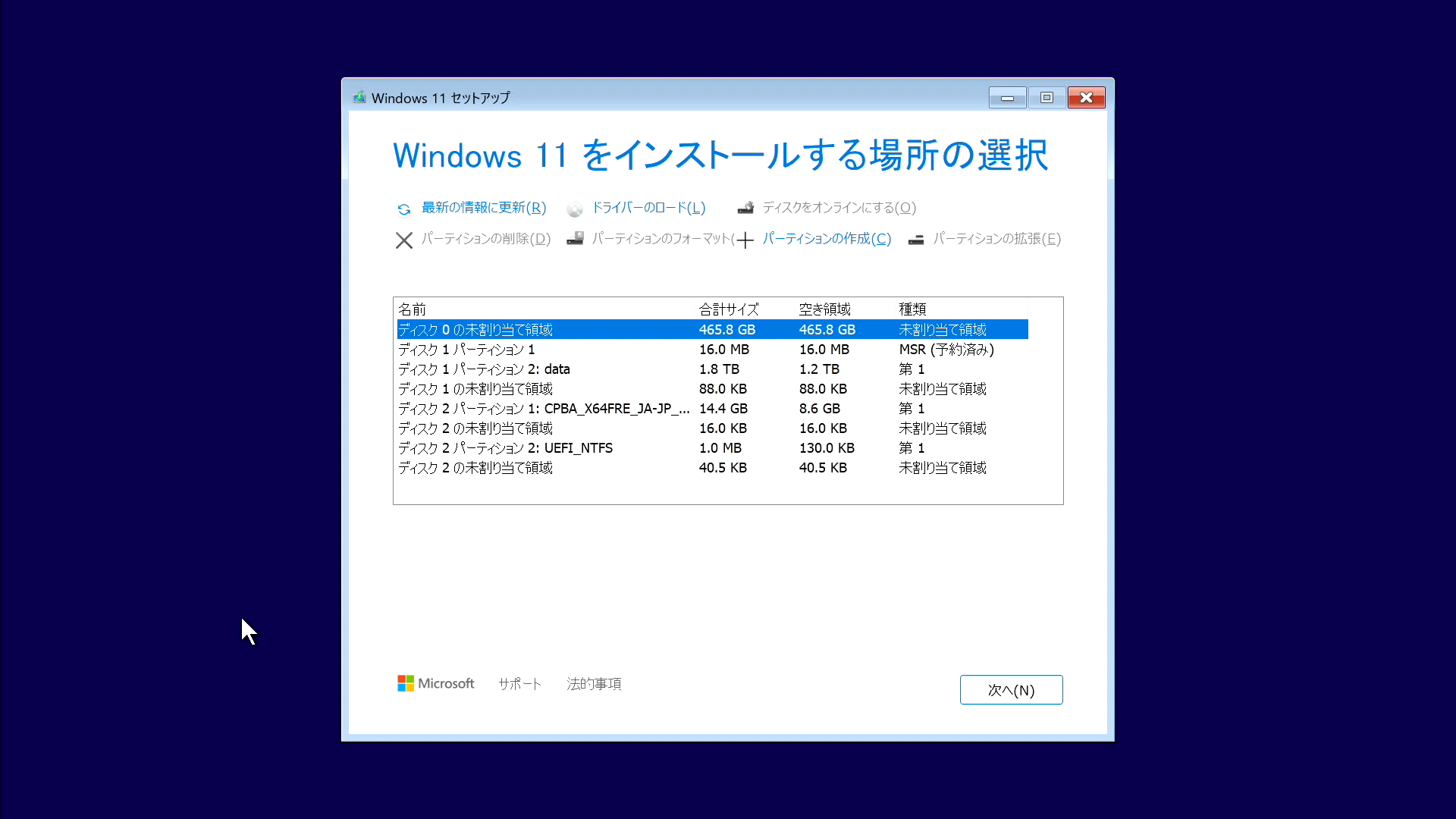
Task: Click the 14.4 GB size cell
Action: tap(723, 409)
